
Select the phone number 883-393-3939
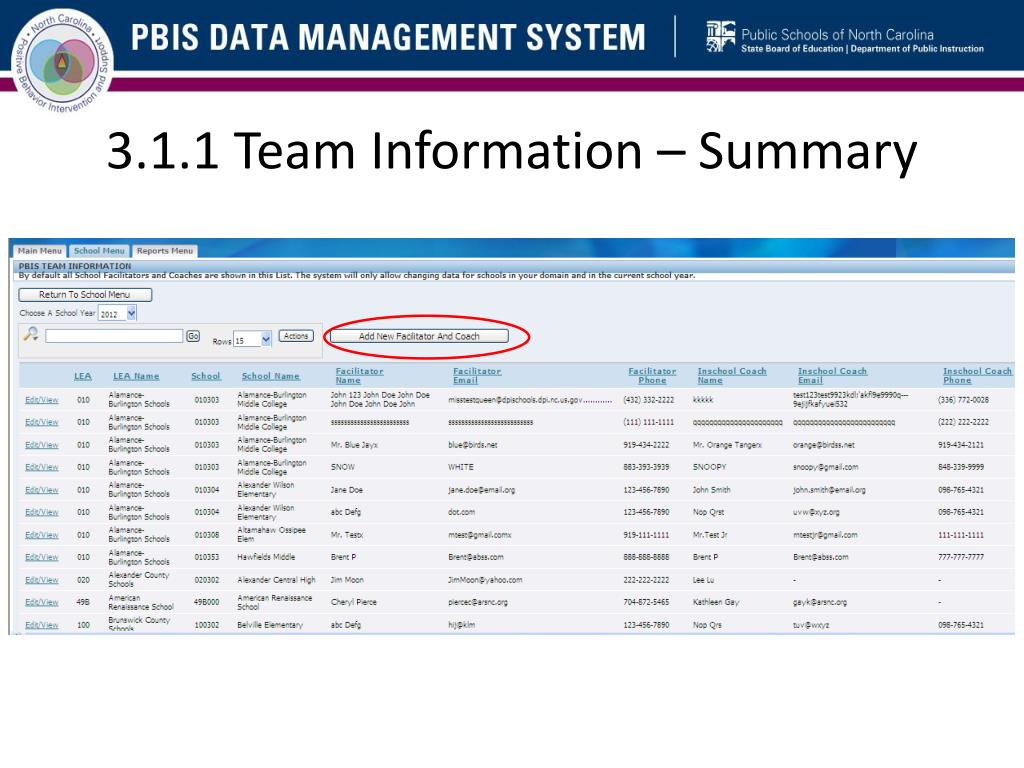(646, 467)
